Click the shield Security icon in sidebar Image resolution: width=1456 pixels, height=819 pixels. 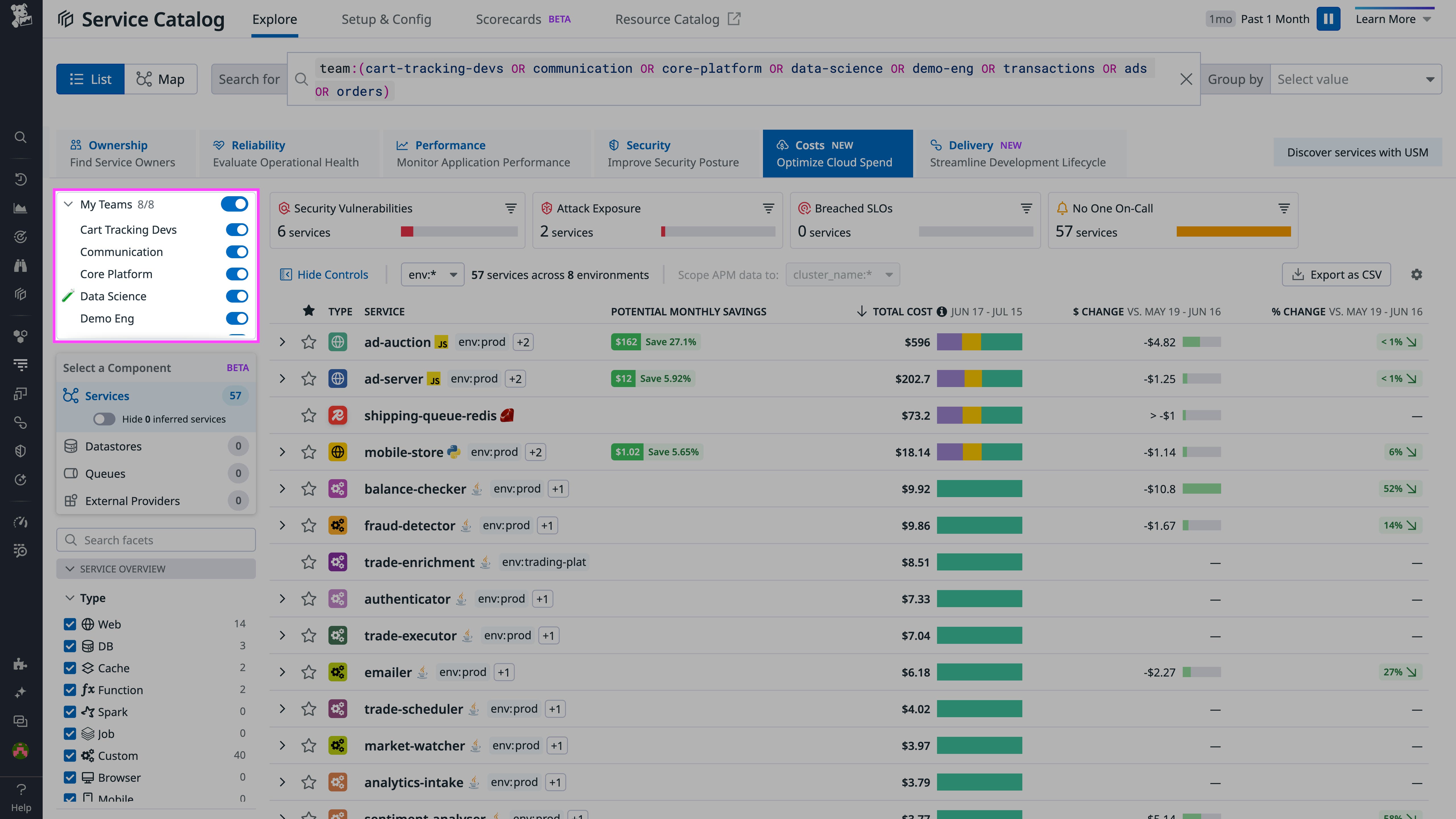(x=21, y=450)
